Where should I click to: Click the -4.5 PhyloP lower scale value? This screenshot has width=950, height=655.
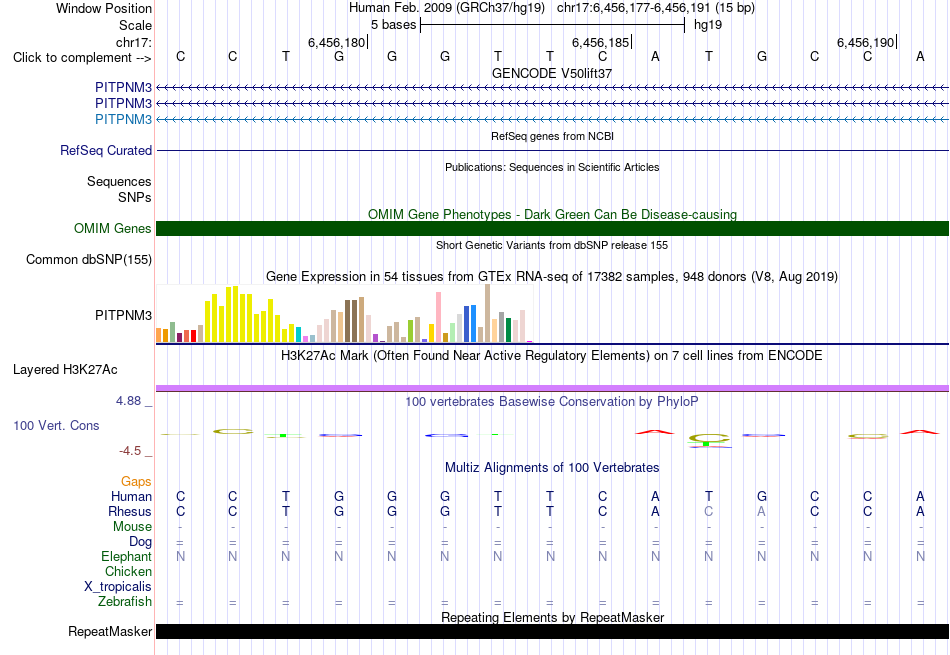tap(130, 451)
